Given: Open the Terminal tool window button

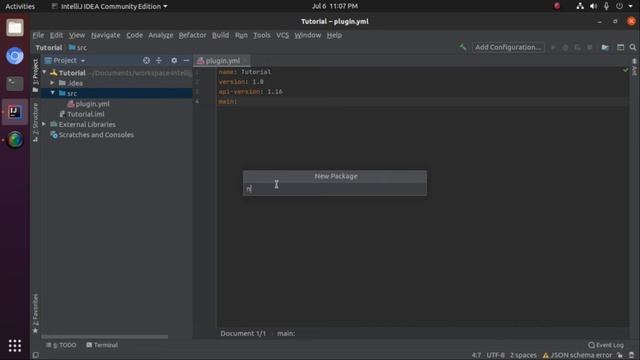Looking at the screenshot, I should pos(102,345).
